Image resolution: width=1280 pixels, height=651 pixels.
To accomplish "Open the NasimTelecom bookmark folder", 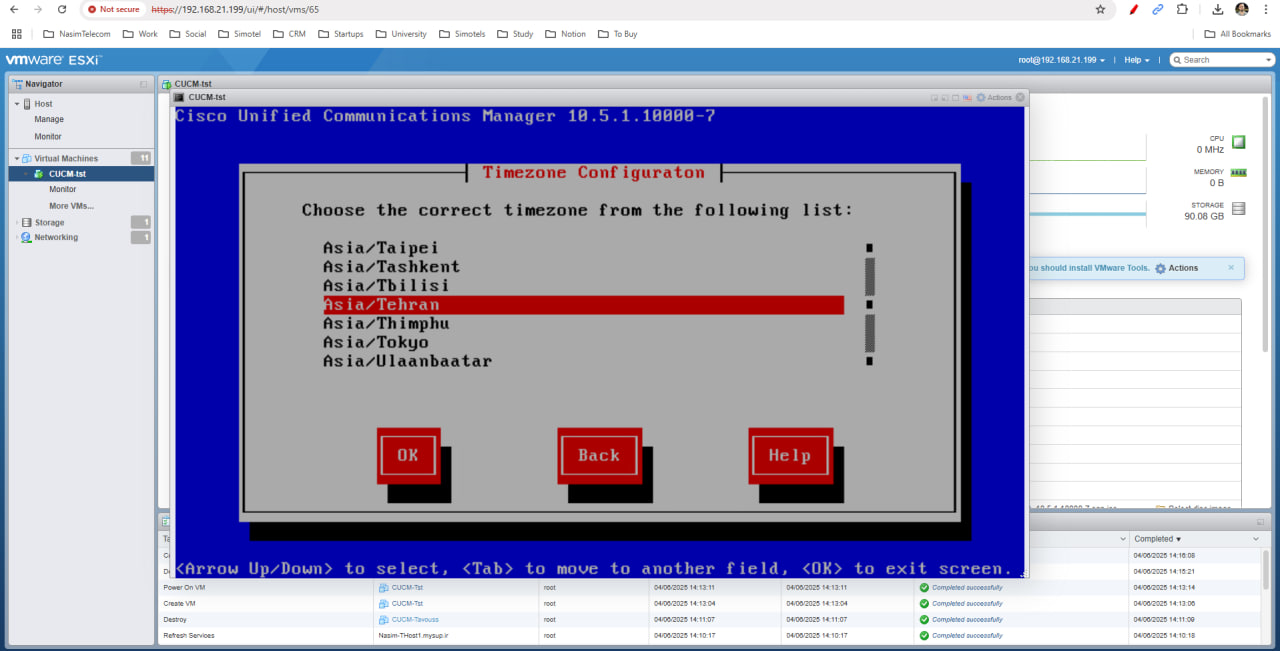I will pyautogui.click(x=76, y=34).
